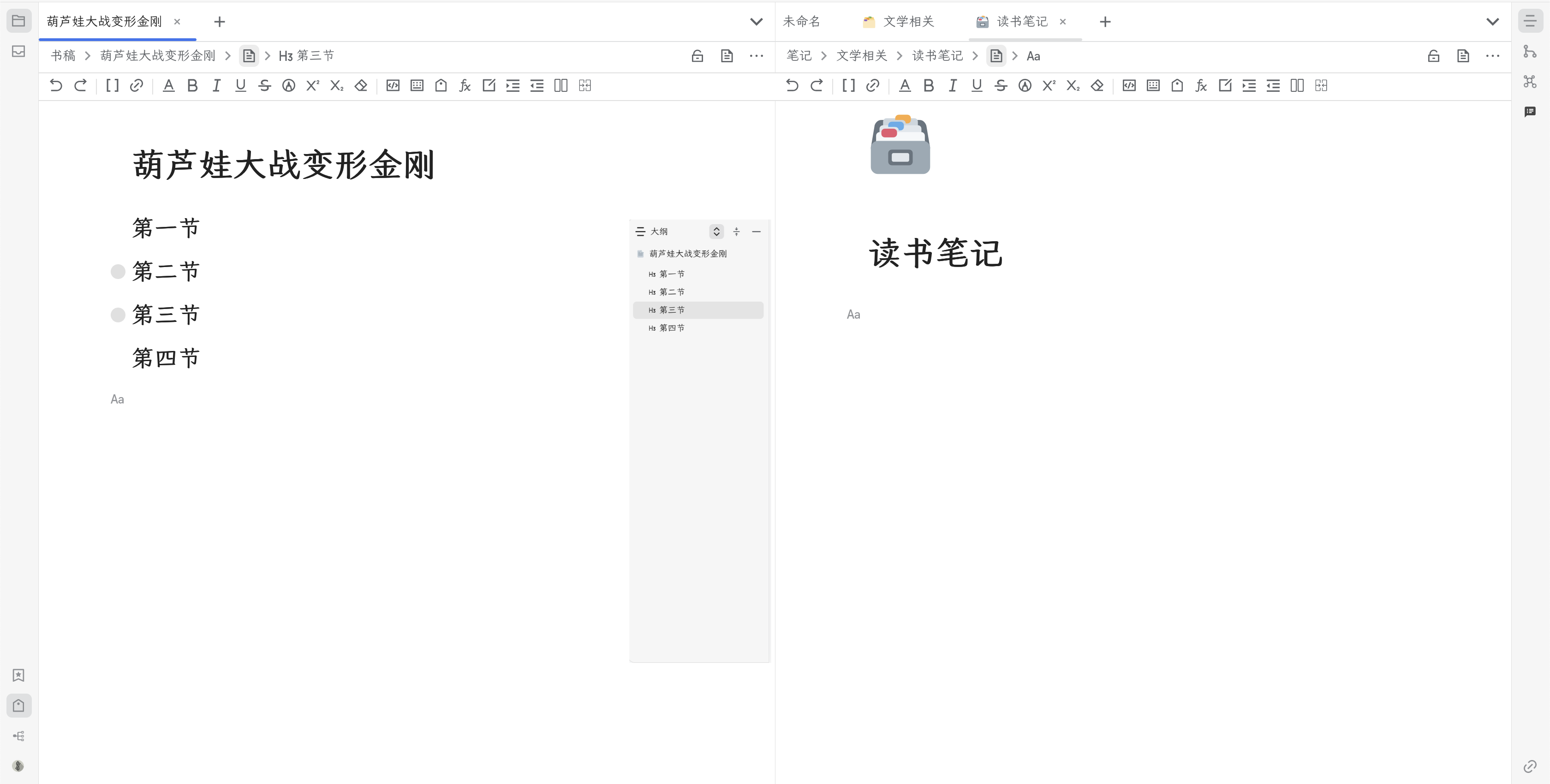Apply strikethrough formatting in the right editor
This screenshot has height=784, width=1550.
coord(1001,85)
